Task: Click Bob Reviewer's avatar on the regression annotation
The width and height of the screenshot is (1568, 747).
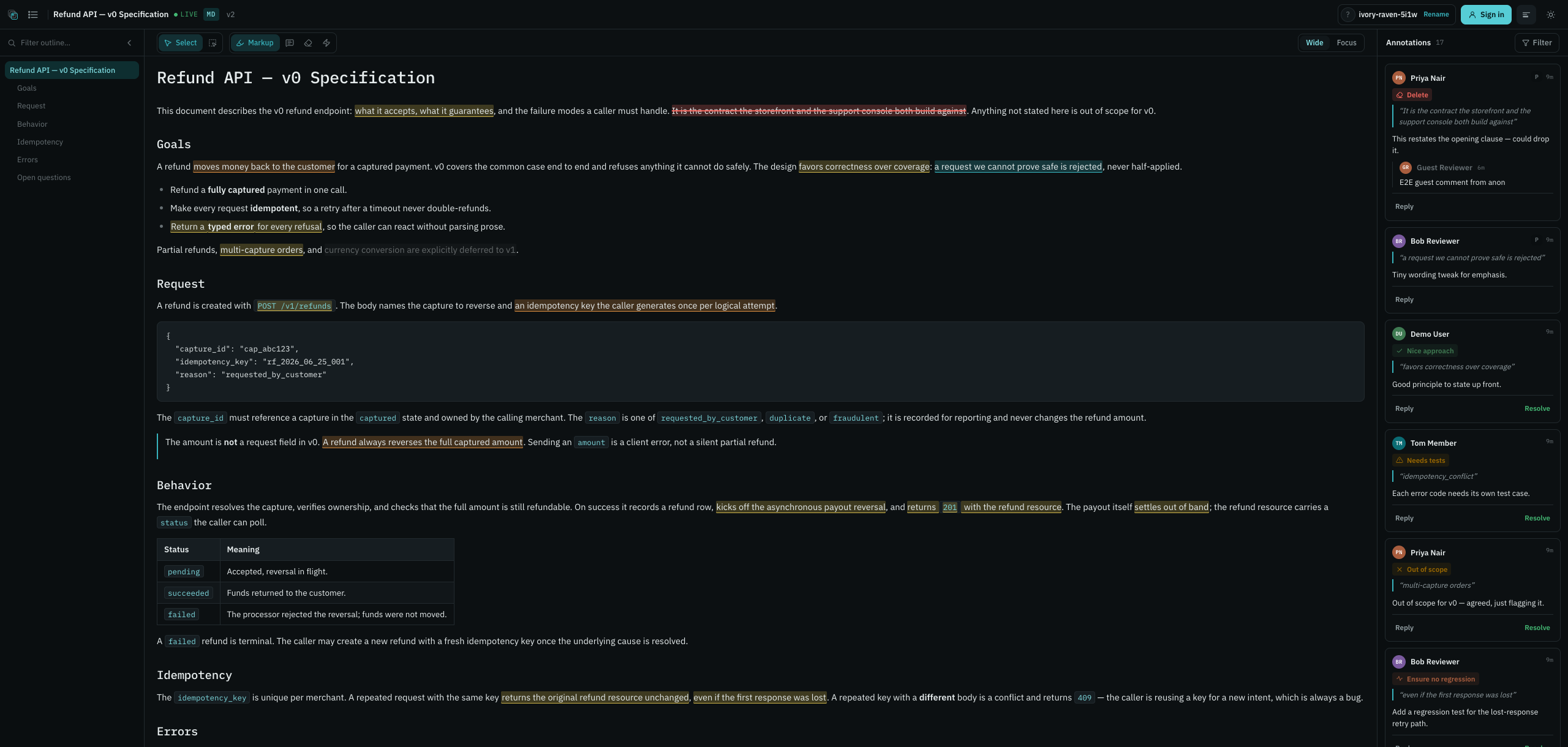Action: (1399, 662)
